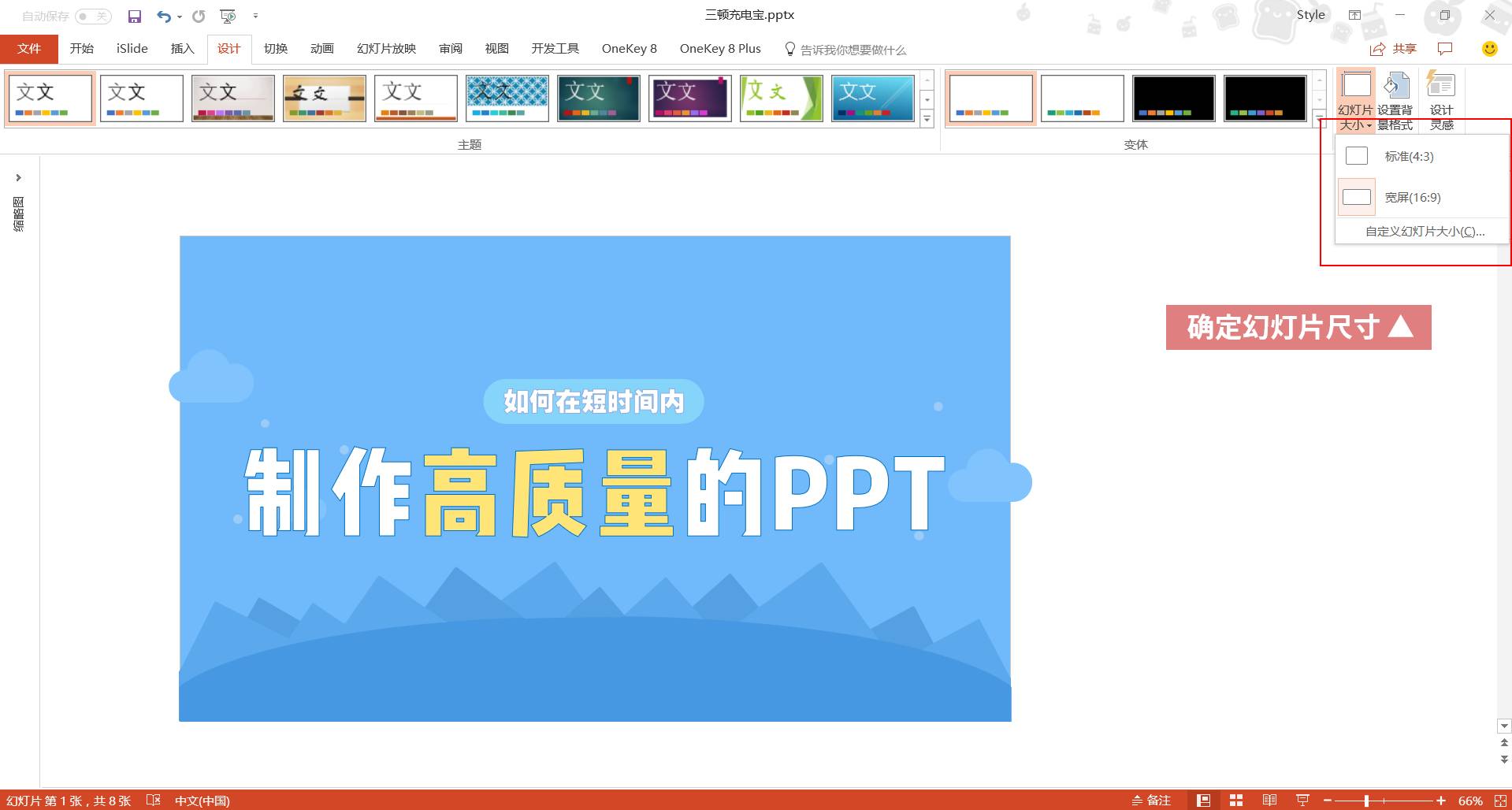The width and height of the screenshot is (1512, 810).
Task: Select the purple gradient theme thumbnail
Action: (x=690, y=98)
